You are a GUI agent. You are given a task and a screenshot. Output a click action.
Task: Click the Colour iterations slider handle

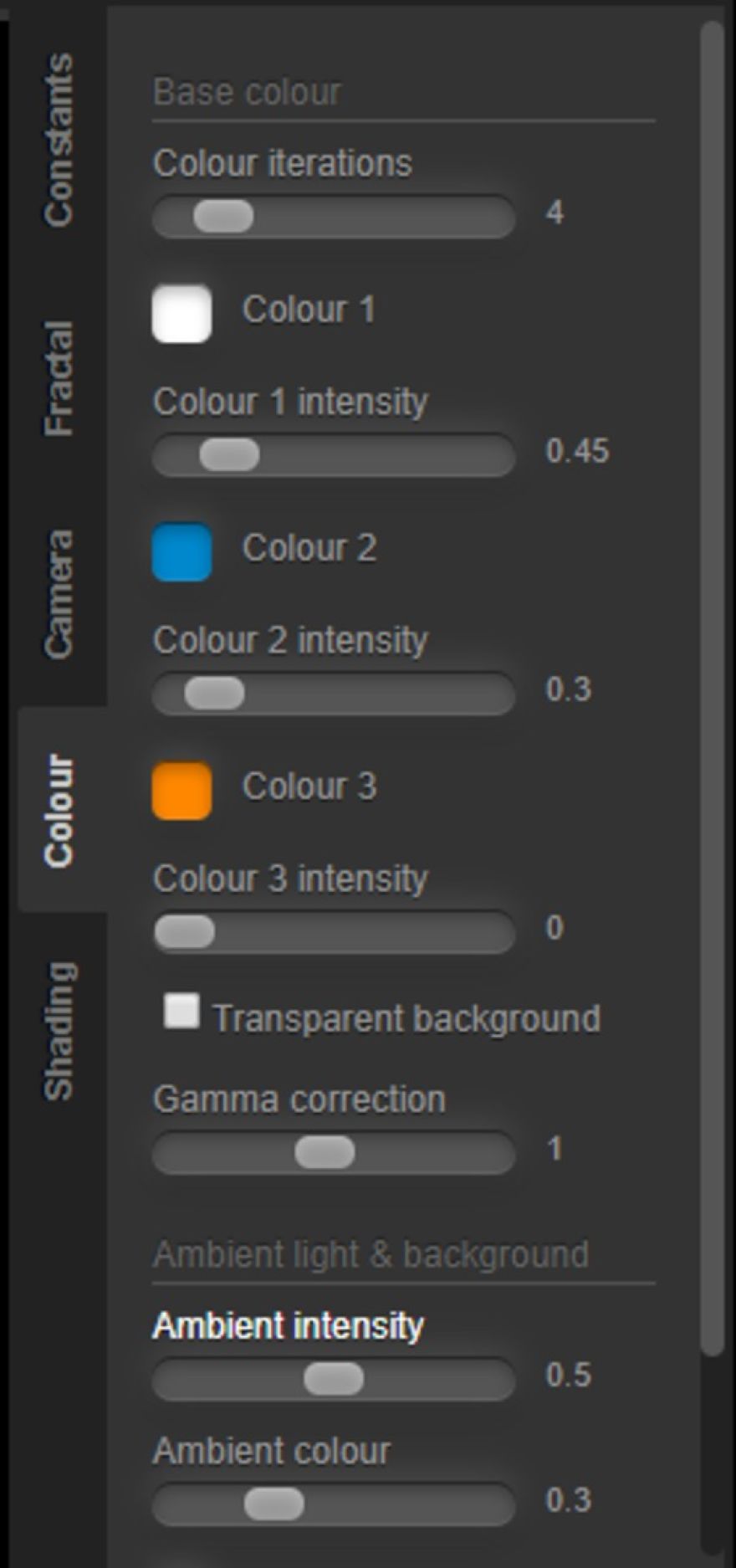[223, 217]
